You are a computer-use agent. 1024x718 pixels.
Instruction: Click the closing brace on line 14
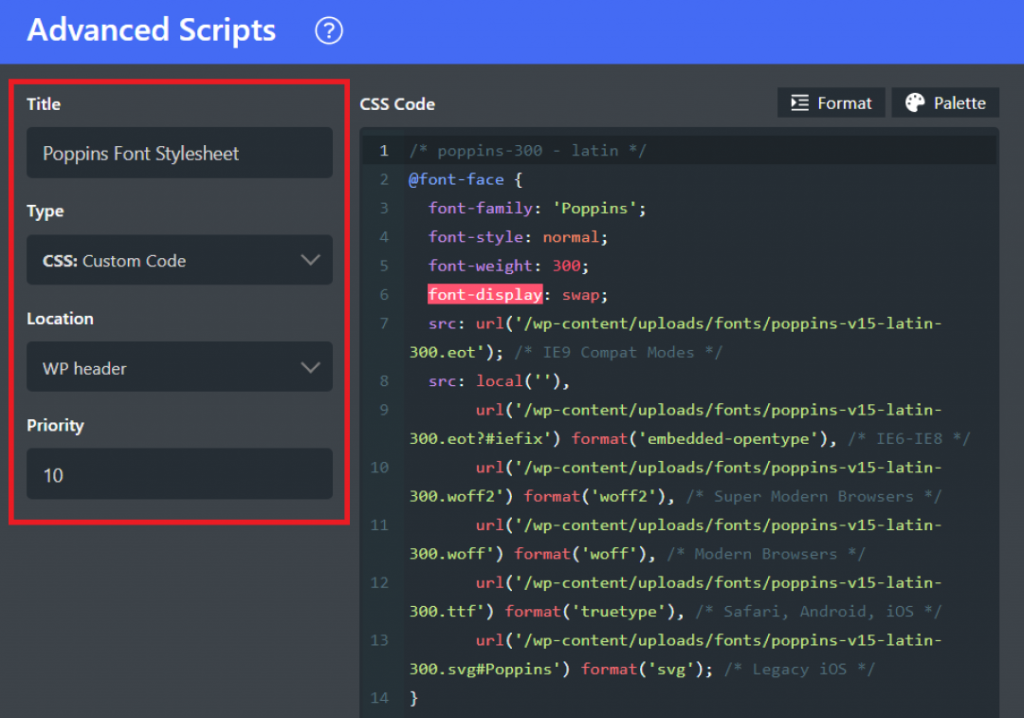point(414,698)
